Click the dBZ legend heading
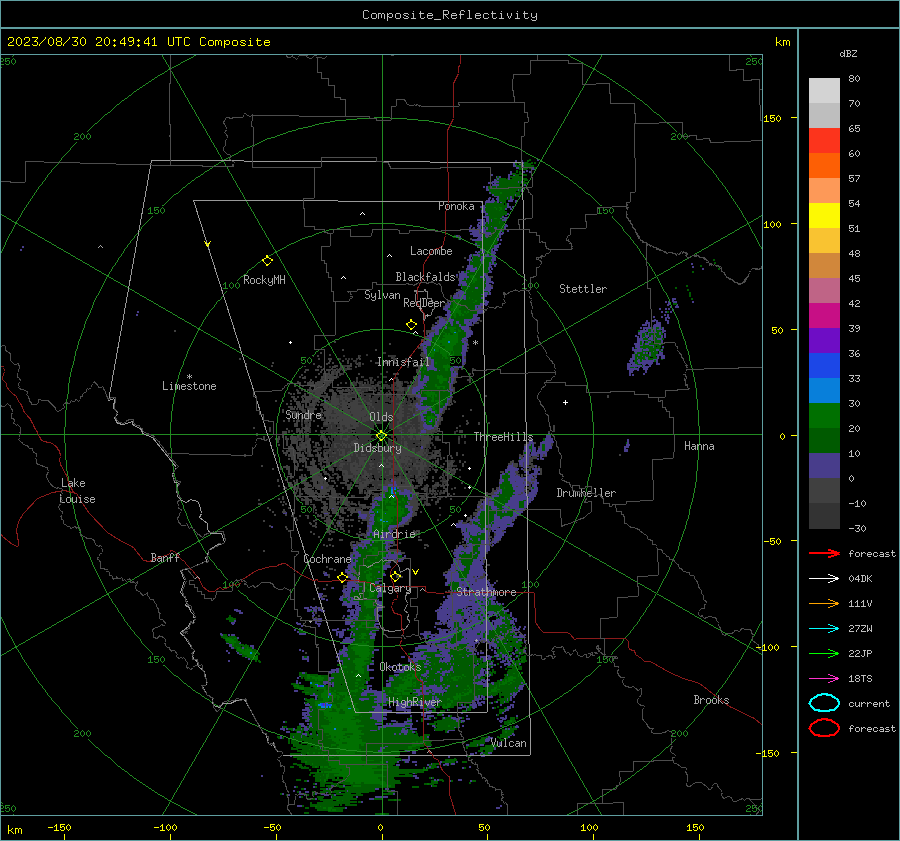The height and width of the screenshot is (841, 900). click(848, 54)
